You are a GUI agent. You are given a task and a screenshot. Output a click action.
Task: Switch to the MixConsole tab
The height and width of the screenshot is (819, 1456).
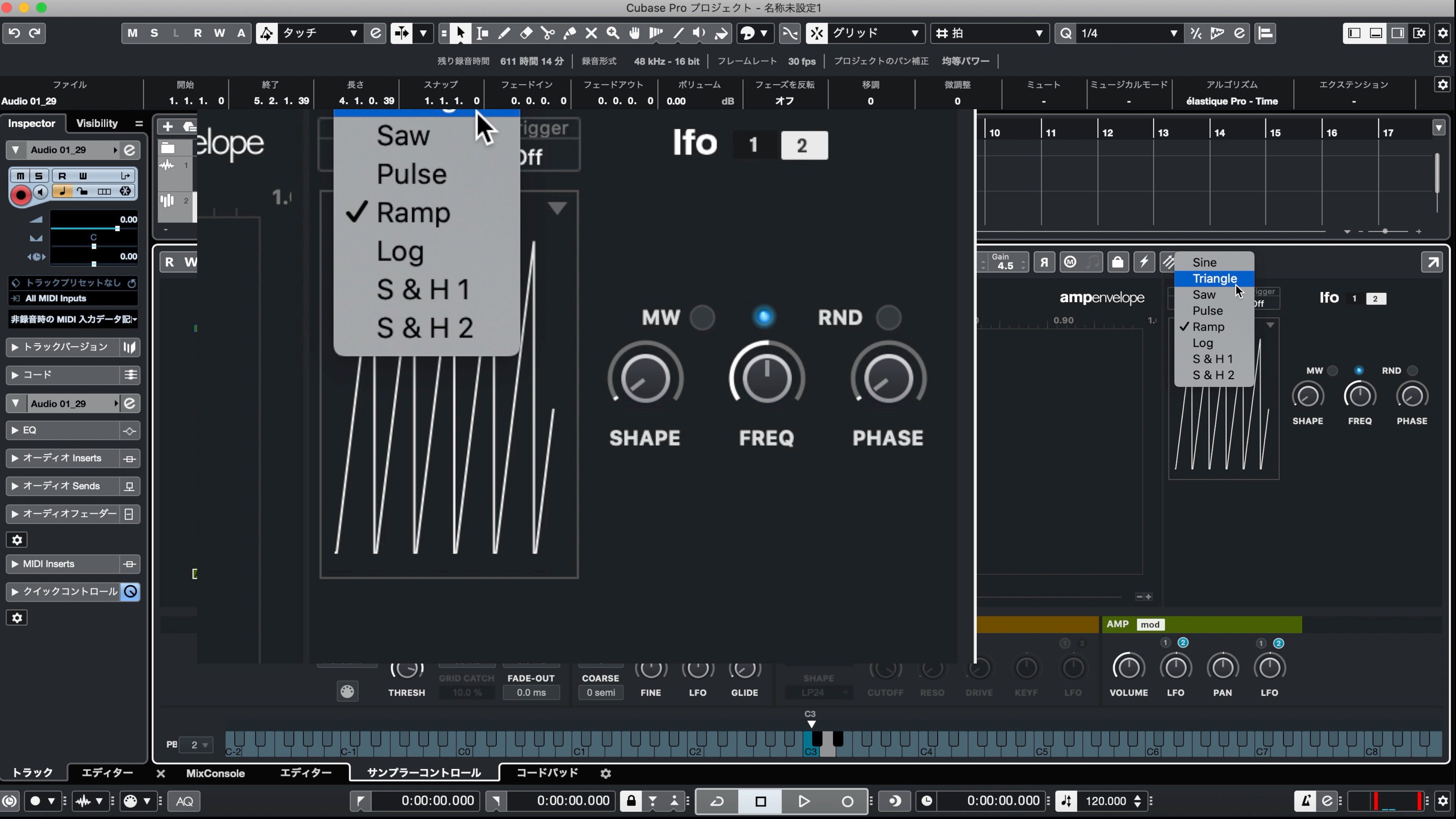(x=215, y=773)
